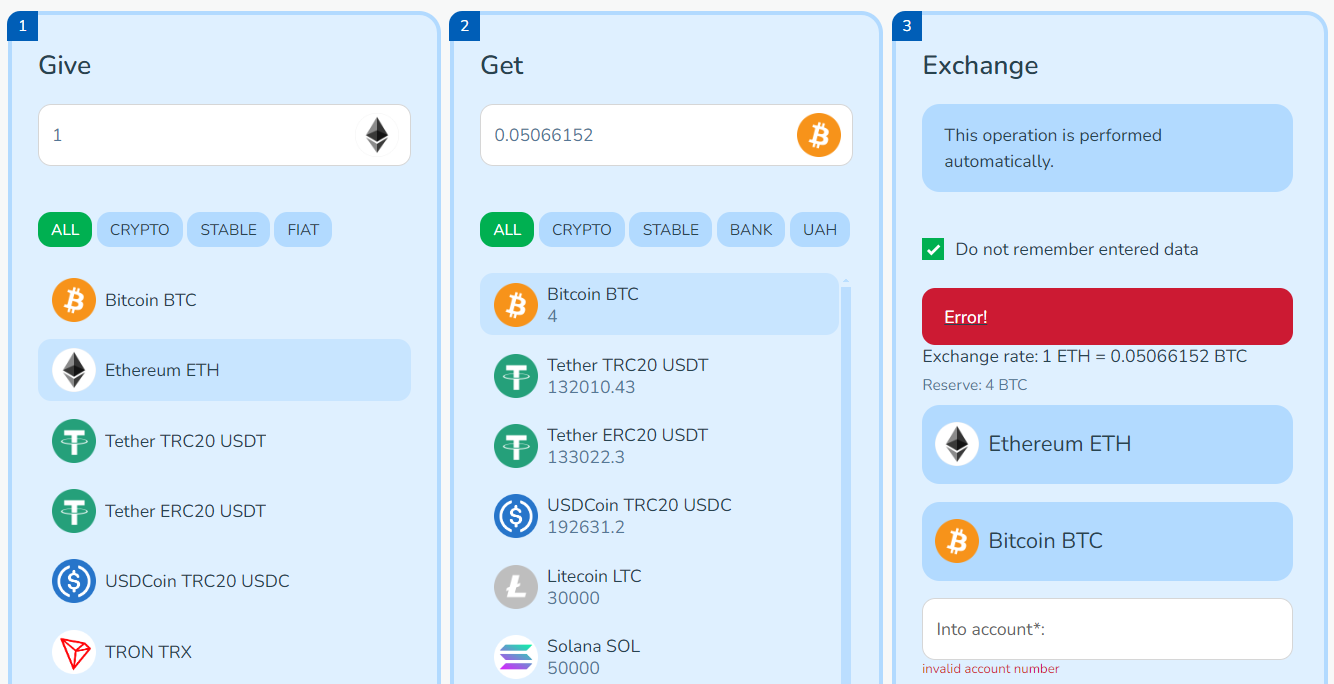
Task: Click Bitcoin icon in Exchange panel card
Action: point(957,541)
